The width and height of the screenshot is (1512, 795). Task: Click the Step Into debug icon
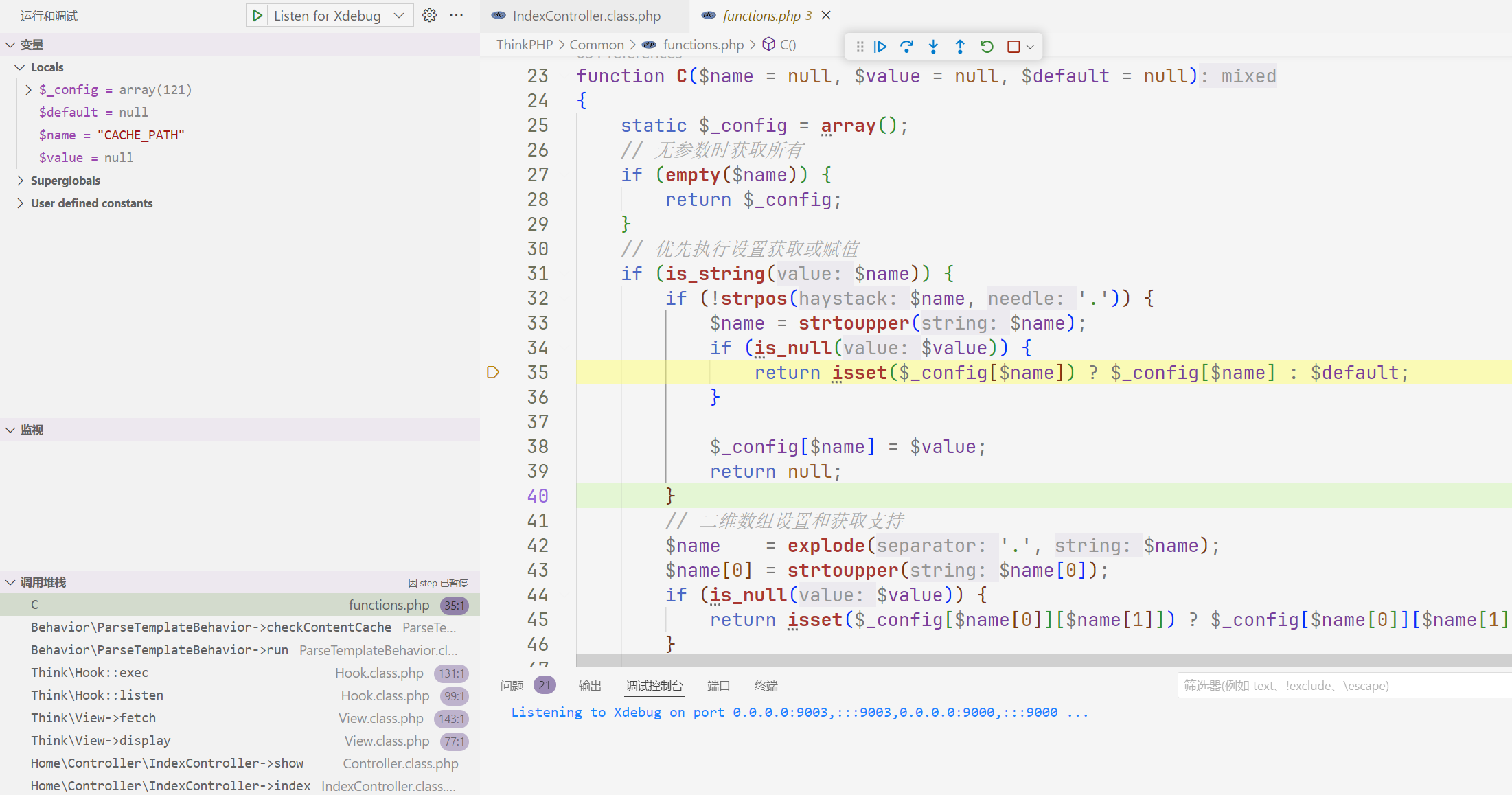click(x=933, y=47)
